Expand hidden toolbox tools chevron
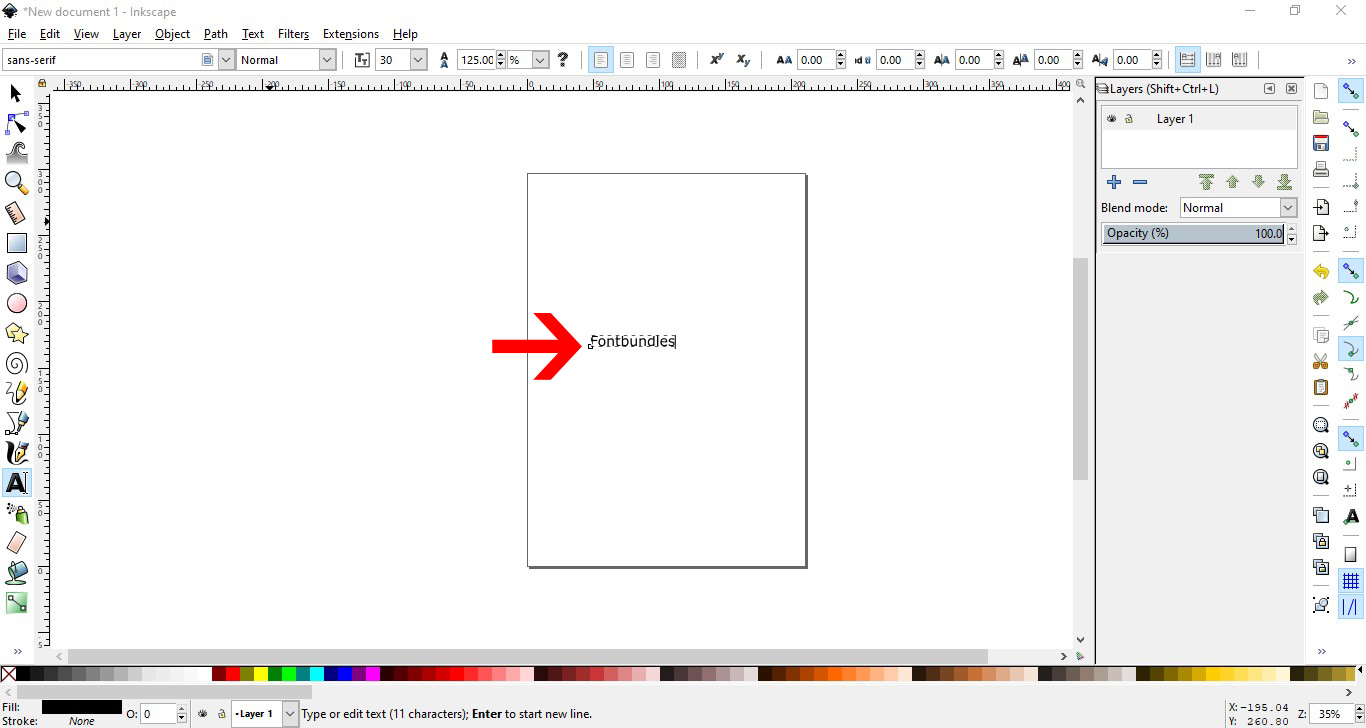 click(17, 652)
